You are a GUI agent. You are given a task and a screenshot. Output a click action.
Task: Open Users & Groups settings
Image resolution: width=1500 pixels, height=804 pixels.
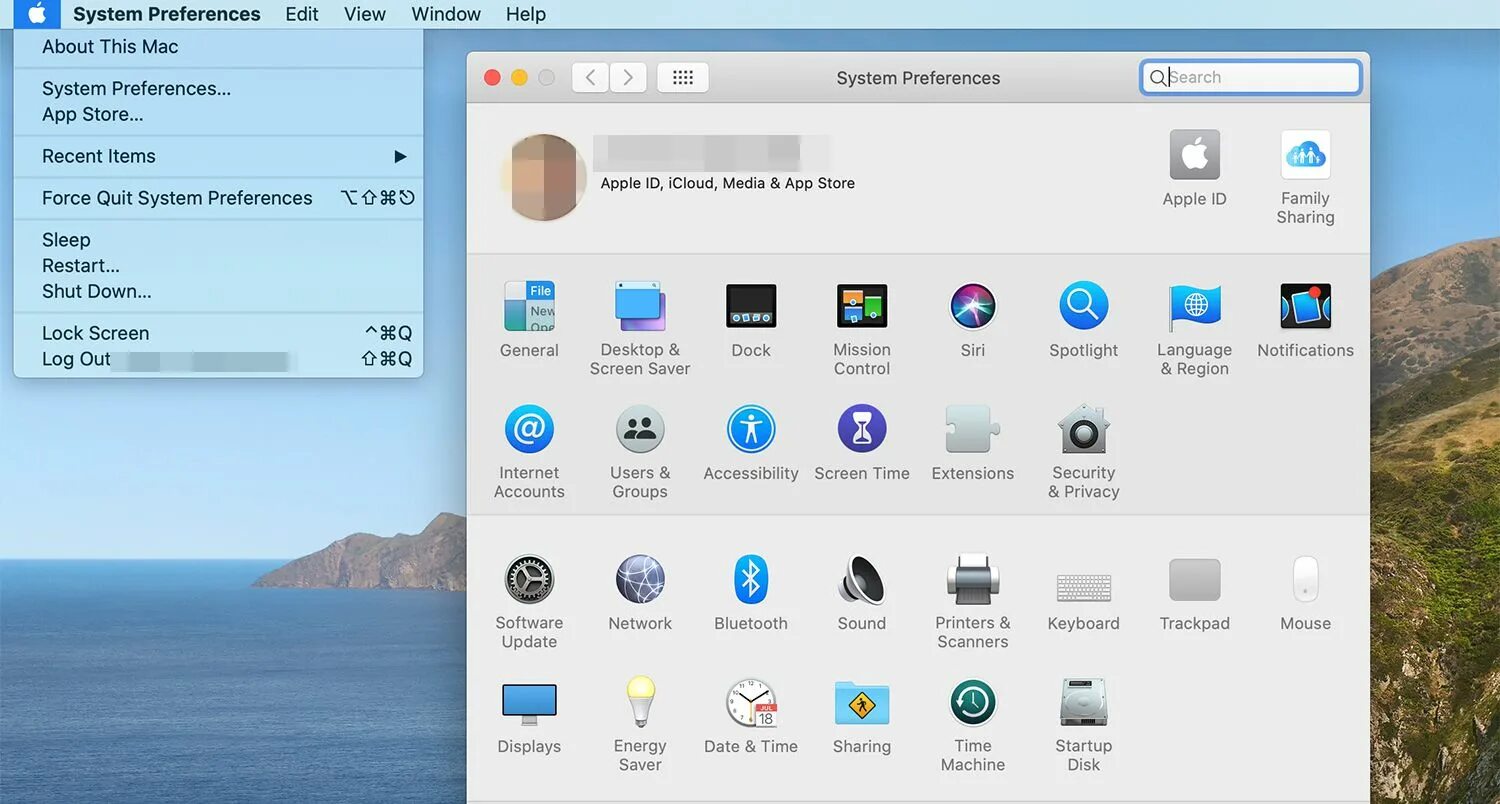640,451
